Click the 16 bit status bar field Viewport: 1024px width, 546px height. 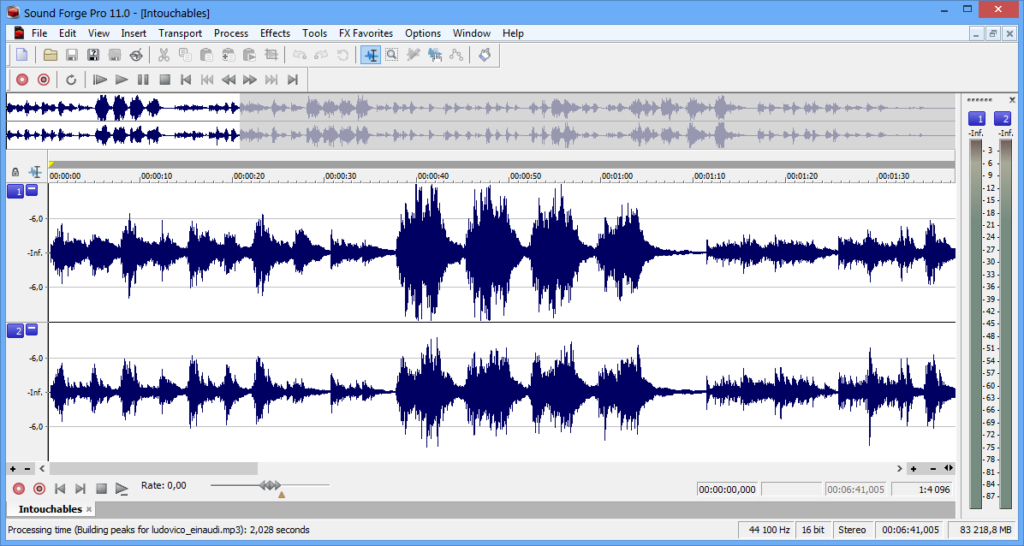pos(814,530)
